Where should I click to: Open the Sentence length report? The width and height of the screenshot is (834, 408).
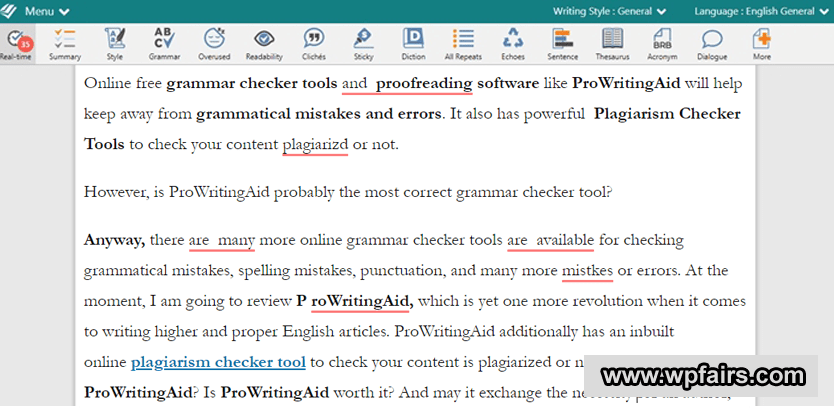point(562,44)
